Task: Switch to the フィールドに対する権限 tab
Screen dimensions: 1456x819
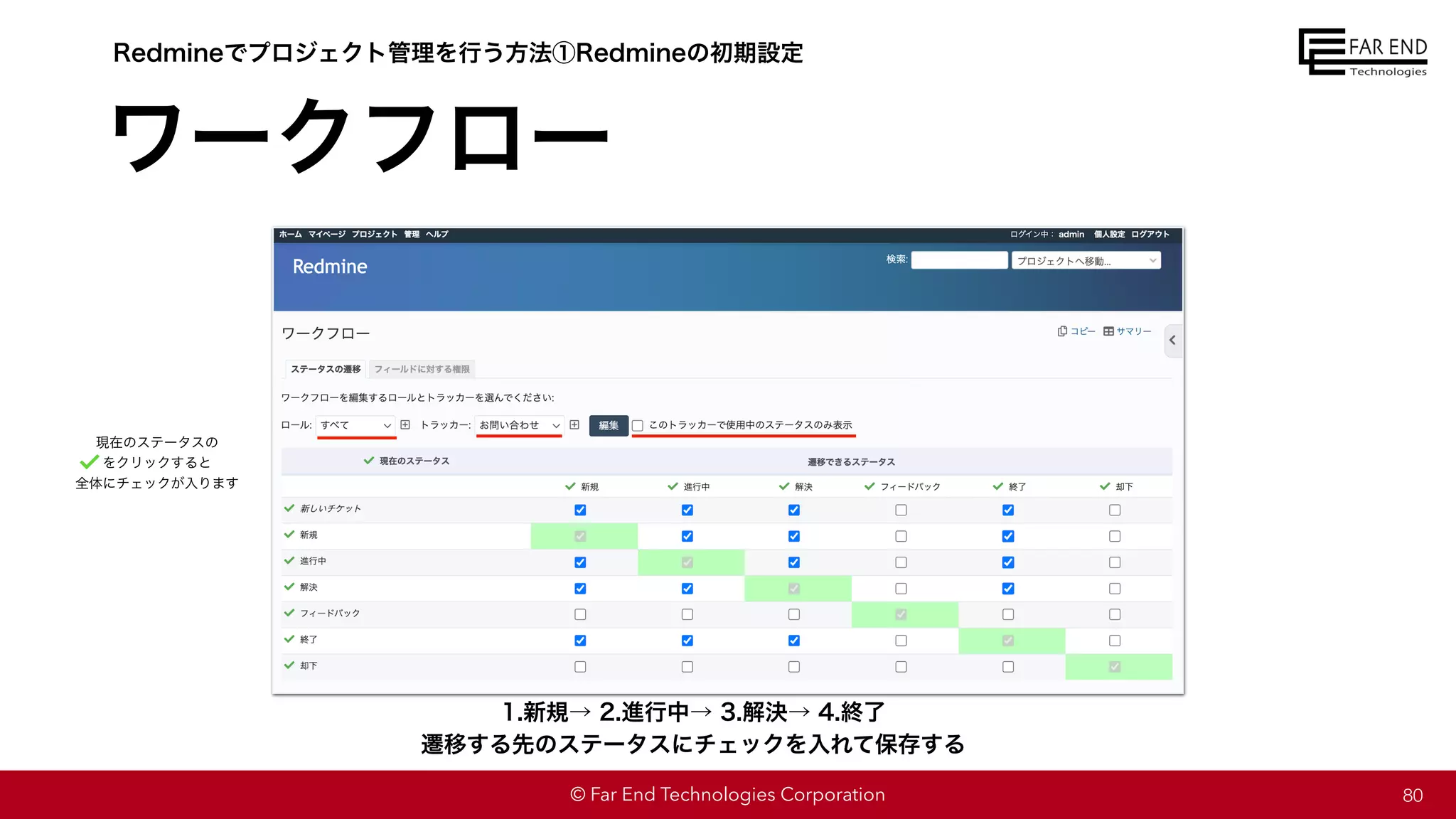Action: (x=422, y=369)
